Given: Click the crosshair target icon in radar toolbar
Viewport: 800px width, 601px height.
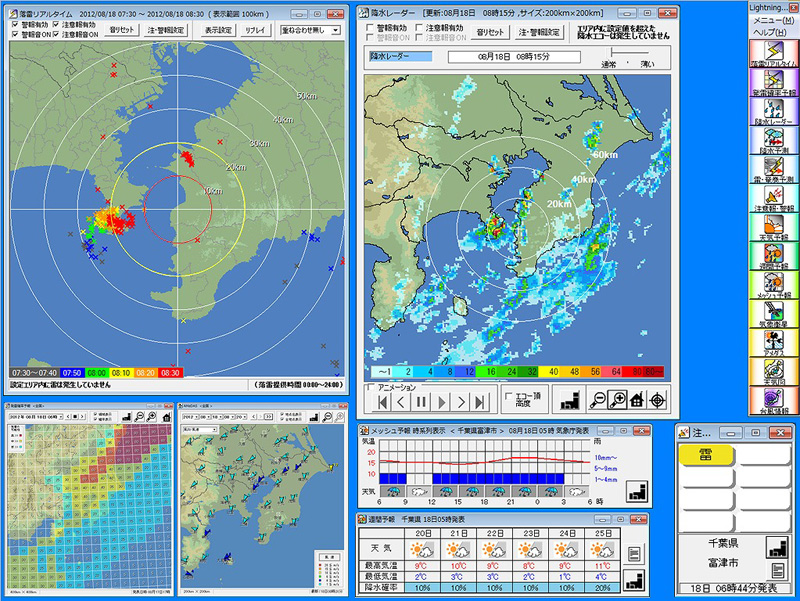Looking at the screenshot, I should click(x=658, y=400).
